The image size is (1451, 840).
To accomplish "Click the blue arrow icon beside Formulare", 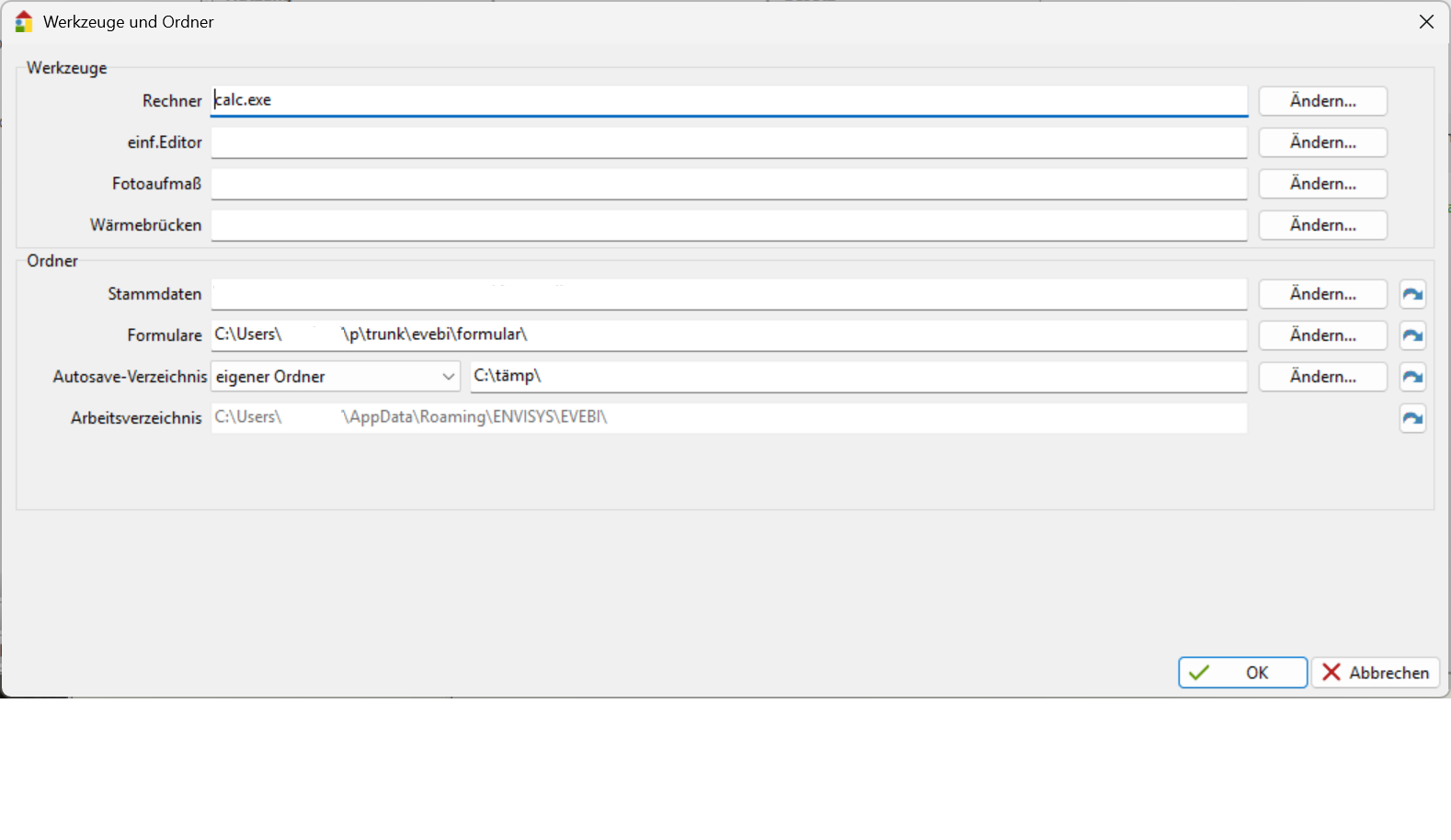I will (1412, 335).
